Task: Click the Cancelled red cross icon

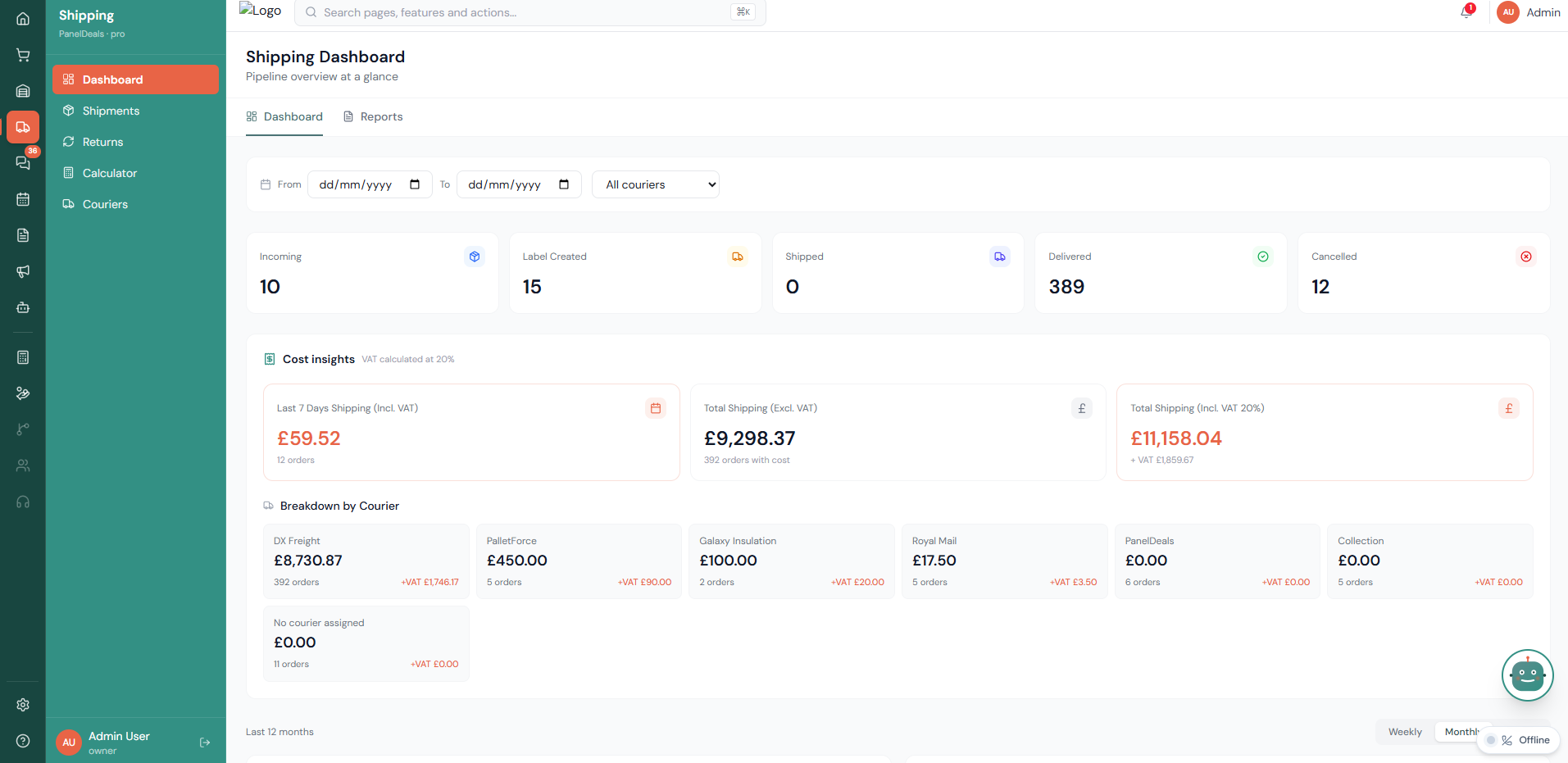Action: [1526, 257]
